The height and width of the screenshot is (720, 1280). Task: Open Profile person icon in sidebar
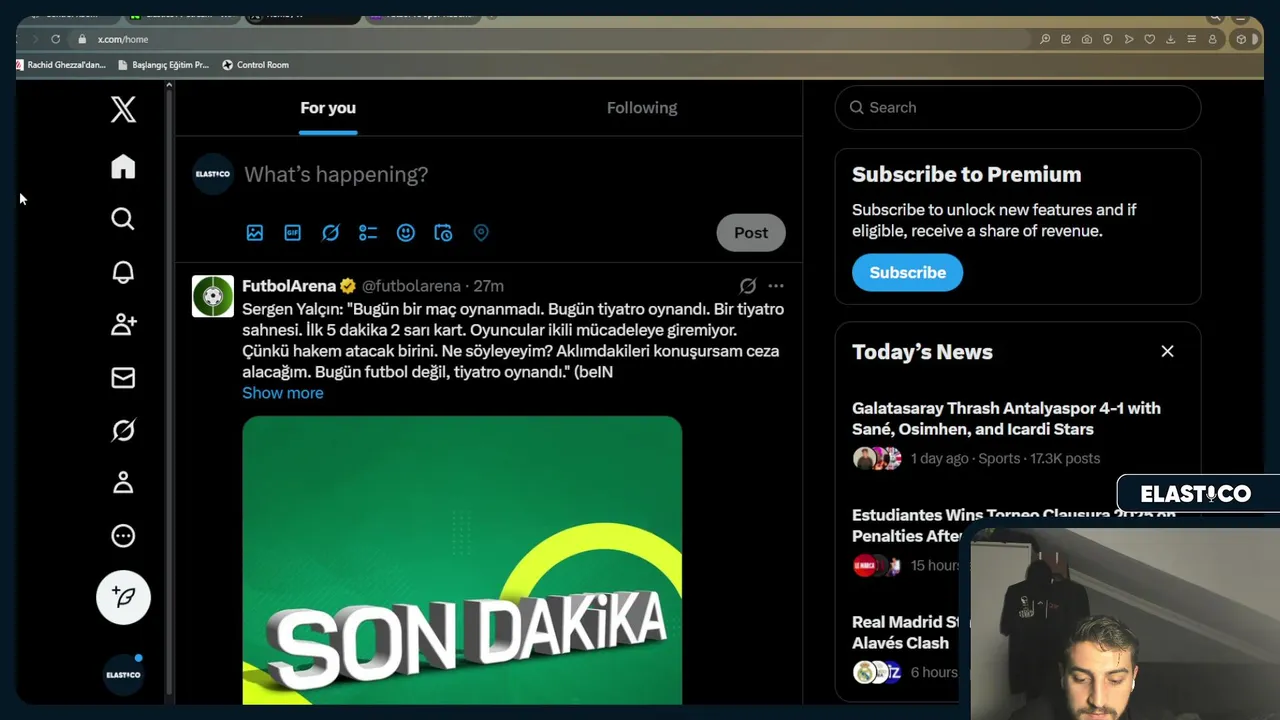[123, 483]
